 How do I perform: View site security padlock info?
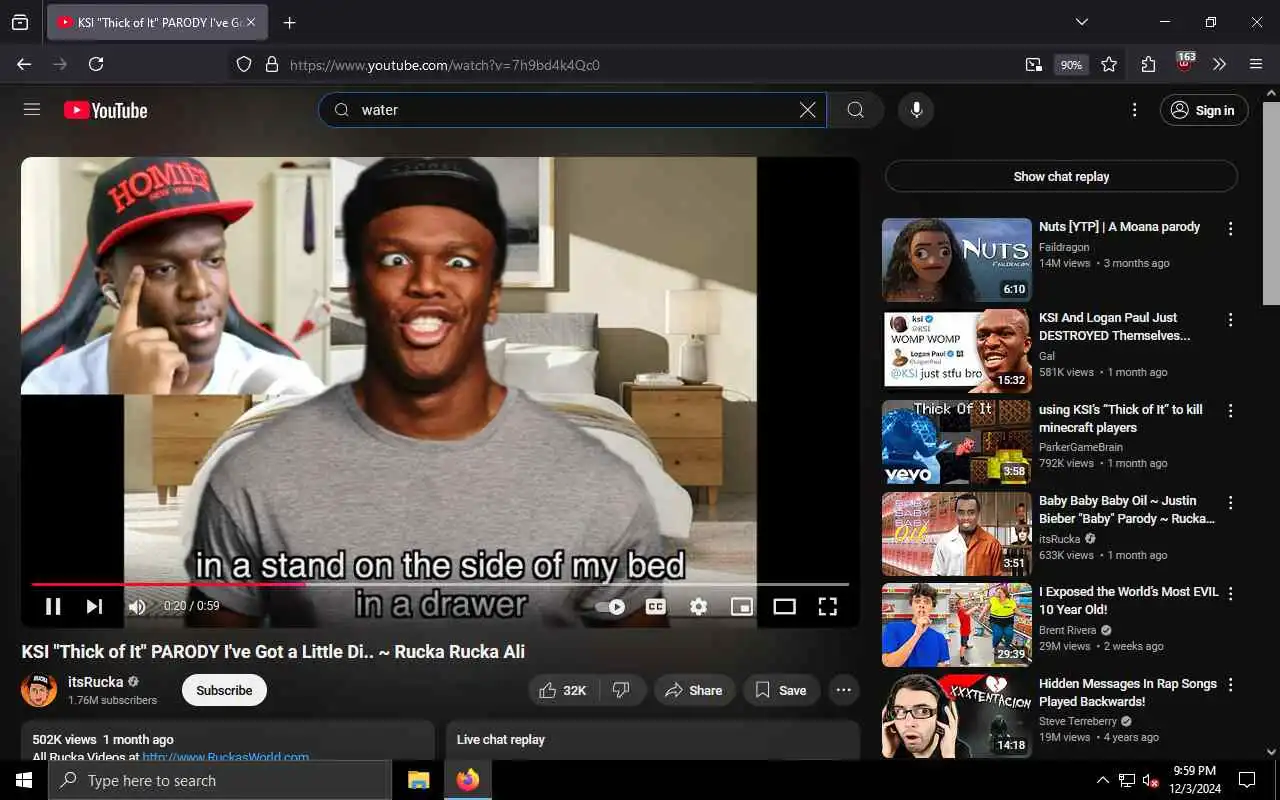[272, 64]
